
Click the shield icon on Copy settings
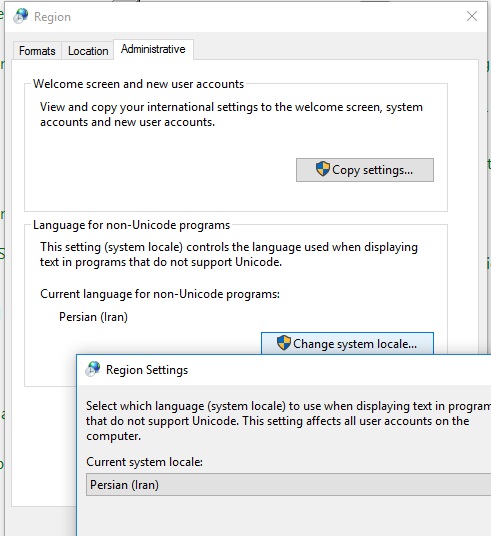tap(322, 169)
